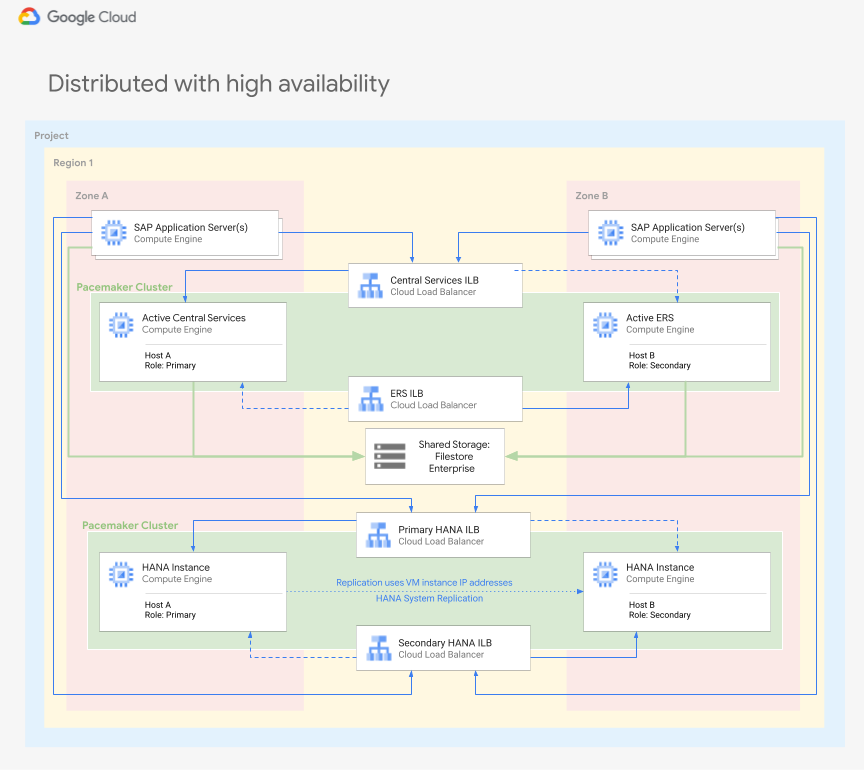This screenshot has height=770, width=864.
Task: Select the Secondary HANA ILB load balancer icon
Action: [379, 648]
